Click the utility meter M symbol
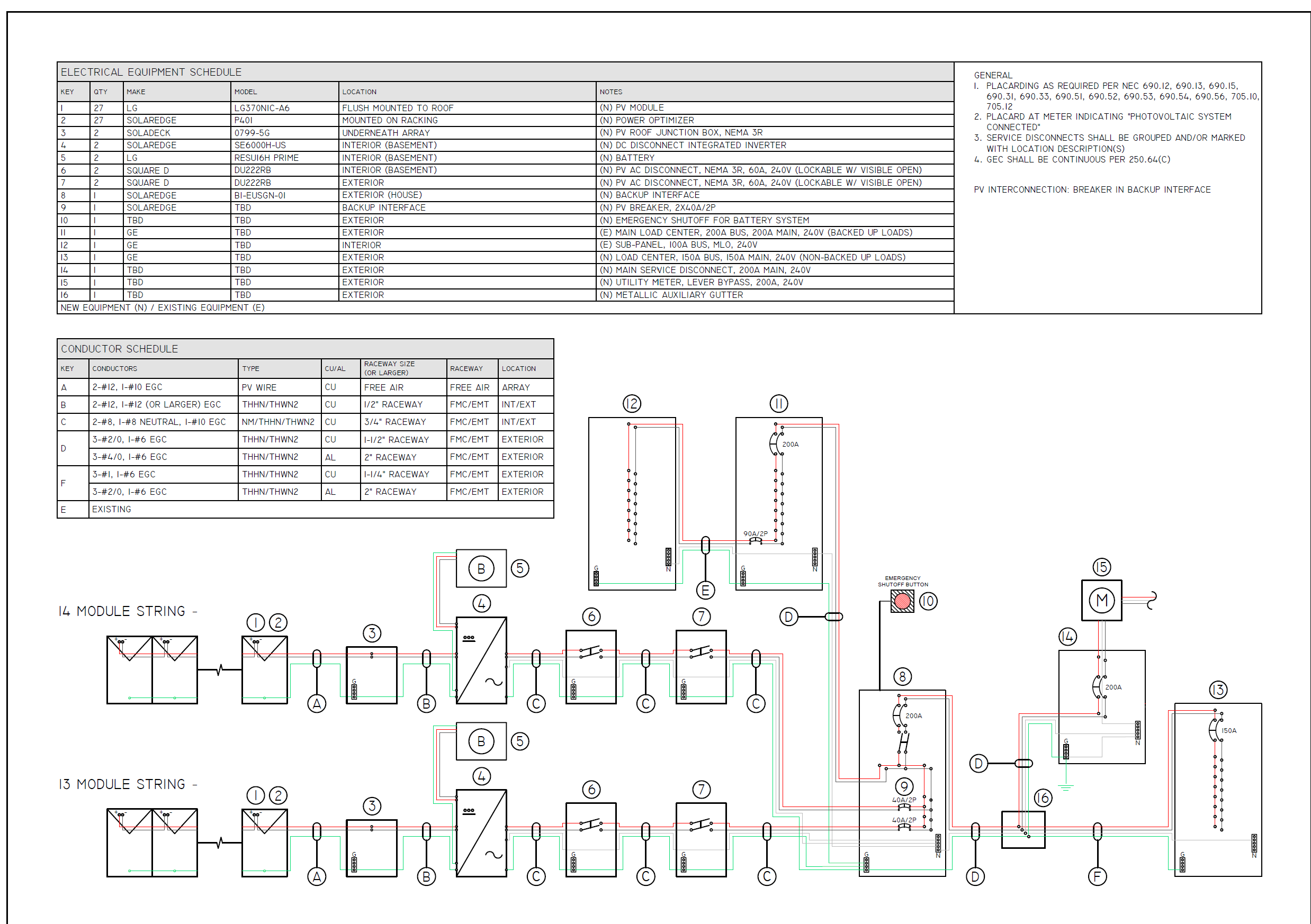 click(x=1101, y=600)
